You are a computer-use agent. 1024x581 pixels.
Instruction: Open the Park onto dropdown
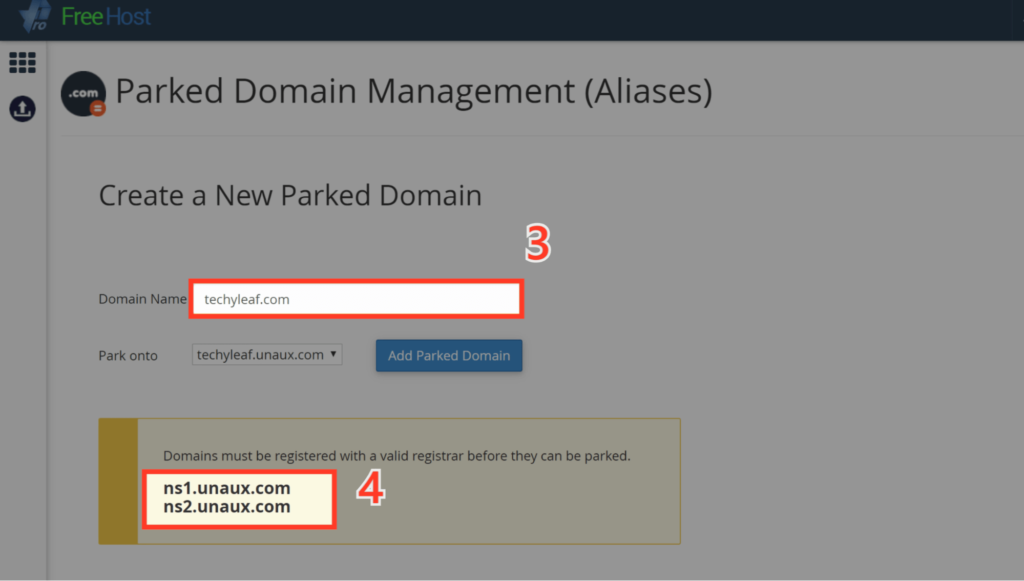[x=266, y=354]
